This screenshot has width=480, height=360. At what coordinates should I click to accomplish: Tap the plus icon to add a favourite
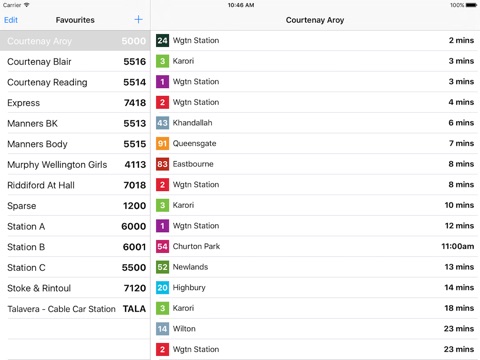pyautogui.click(x=138, y=20)
